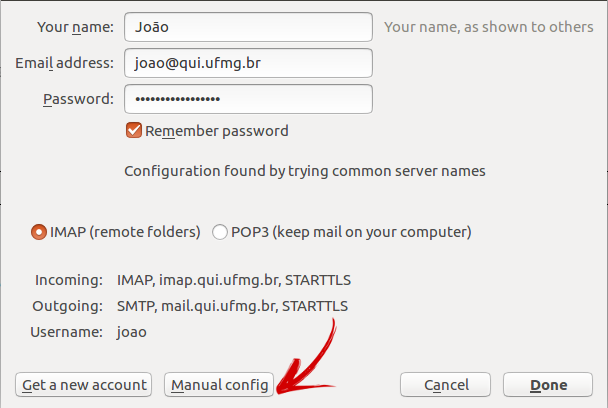Click the red arrow pointing at Manual config
The image size is (608, 408).
(306, 359)
